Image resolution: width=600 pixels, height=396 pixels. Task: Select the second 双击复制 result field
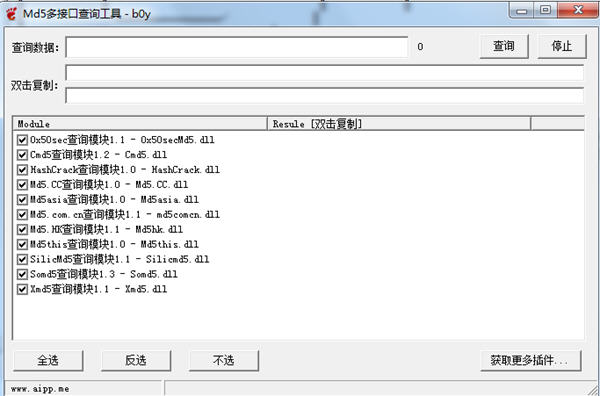coord(324,95)
